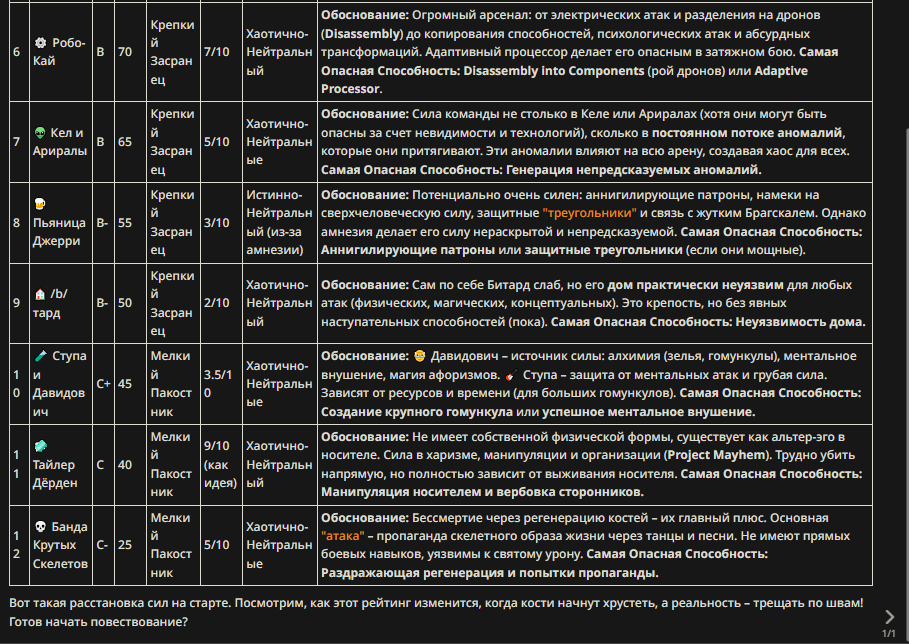909x644 pixels.
Task: Click the house emoji beside /b/тард
Action: pos(39,294)
